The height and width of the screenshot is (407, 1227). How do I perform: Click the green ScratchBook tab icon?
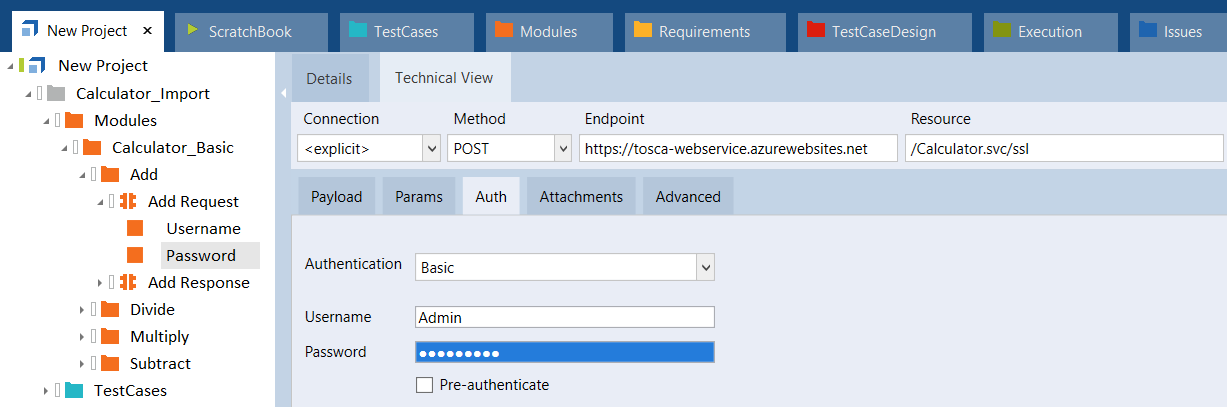pyautogui.click(x=193, y=31)
